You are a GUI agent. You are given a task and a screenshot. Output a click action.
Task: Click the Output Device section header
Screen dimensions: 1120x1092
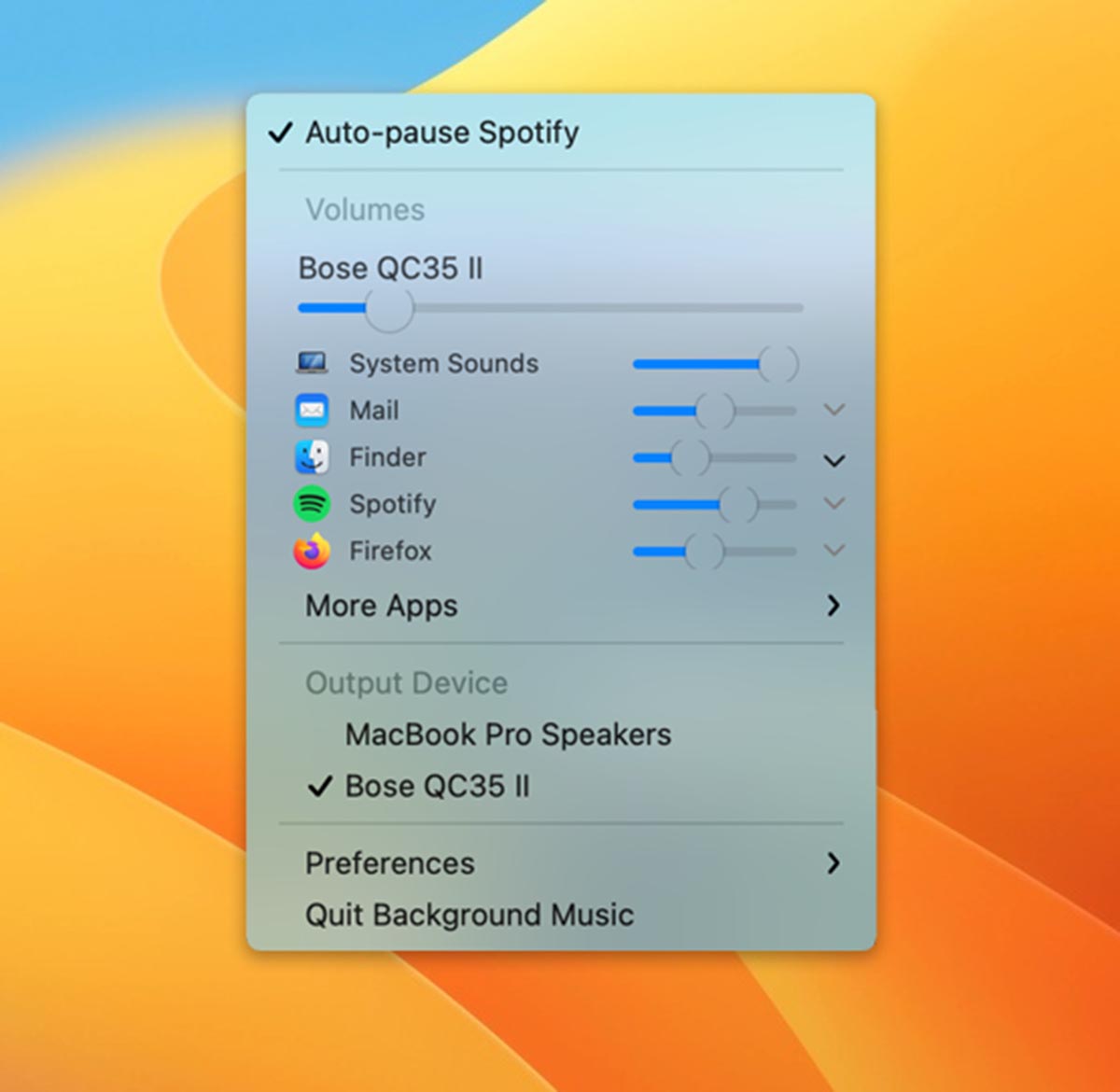pyautogui.click(x=406, y=683)
